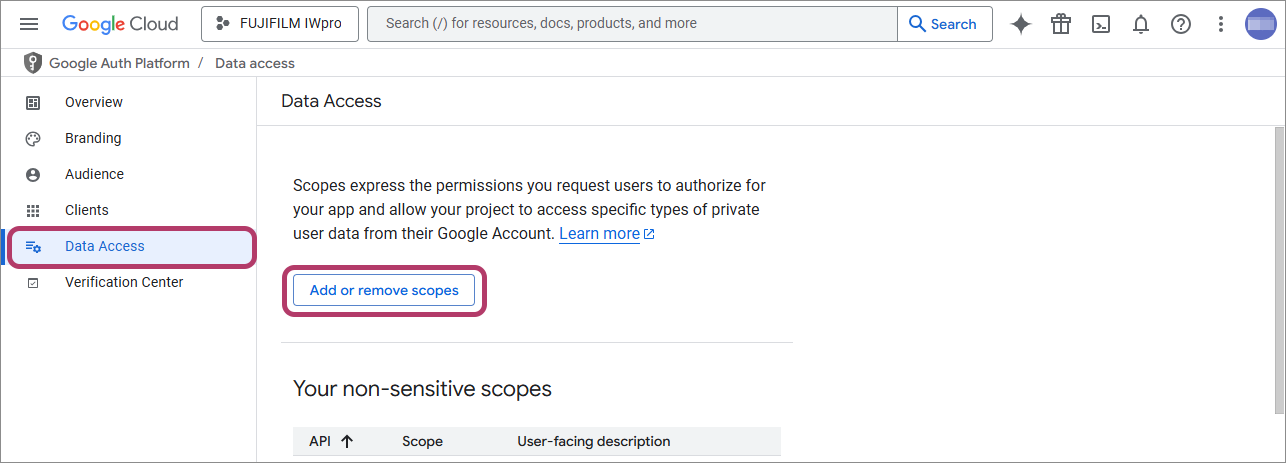Open Clients in the sidebar

point(87,210)
